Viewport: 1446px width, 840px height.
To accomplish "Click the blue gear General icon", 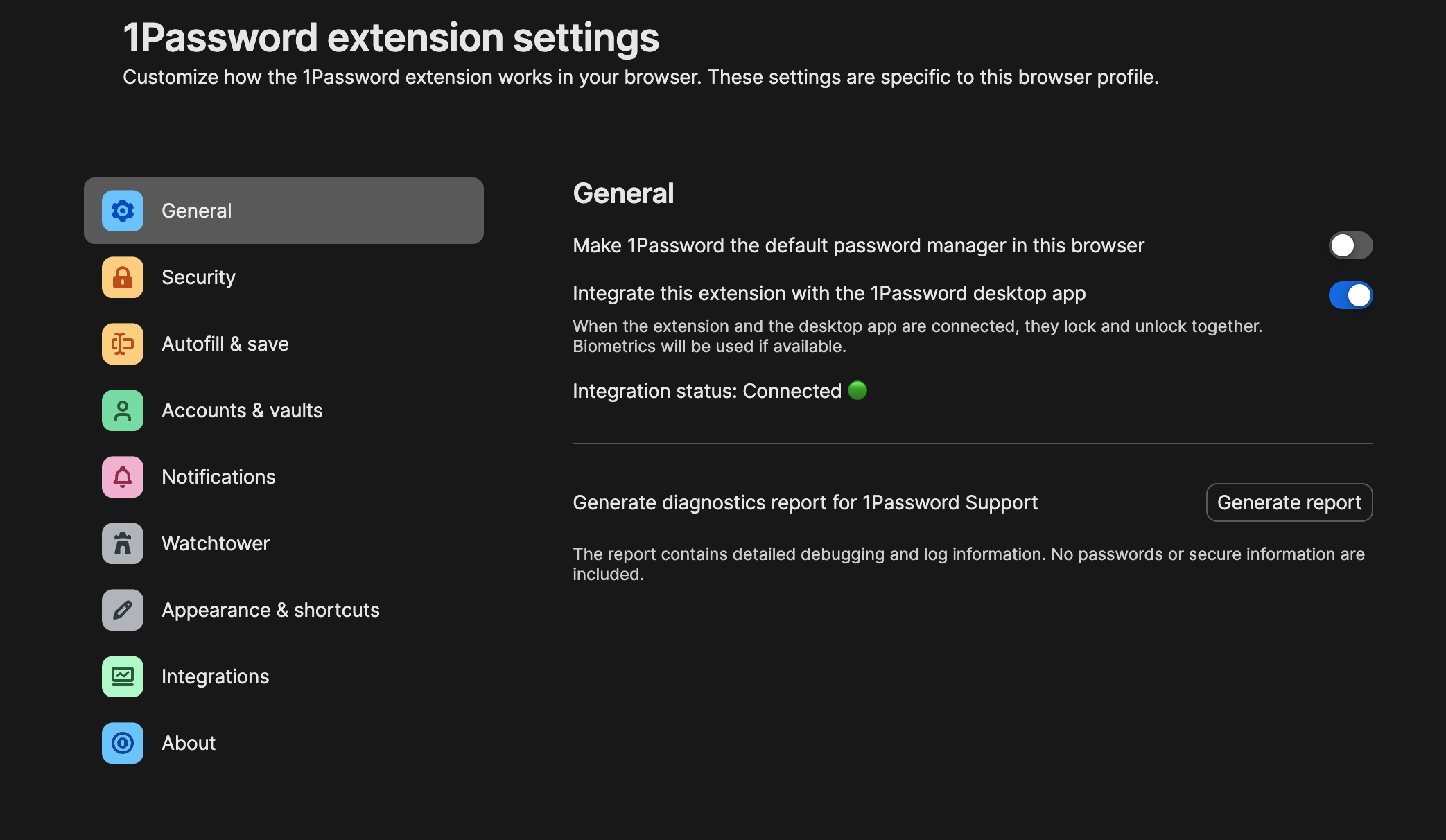I will pyautogui.click(x=123, y=211).
